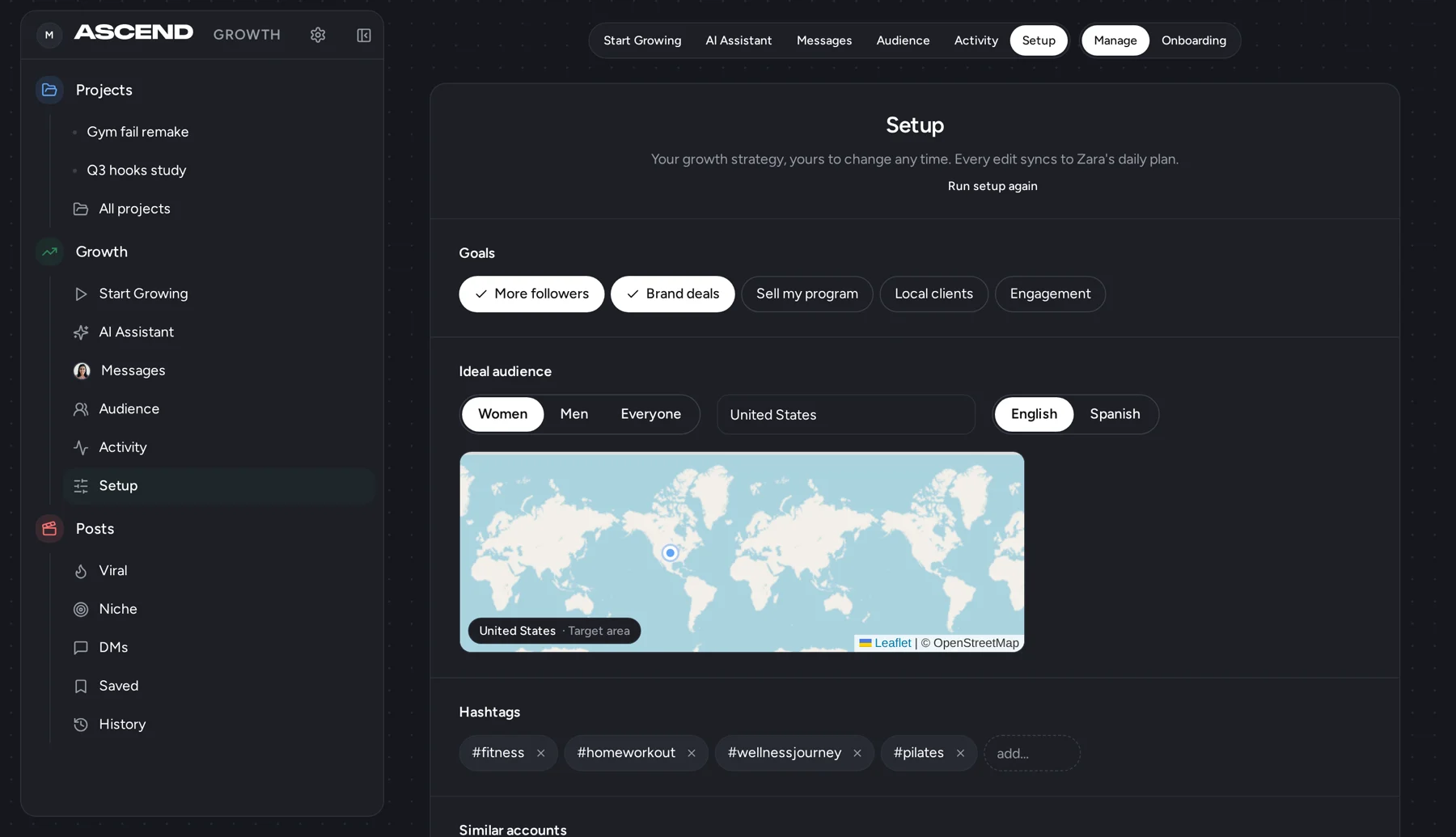1456x837 pixels.
Task: Open Audience tab in top navigation
Action: coord(903,40)
